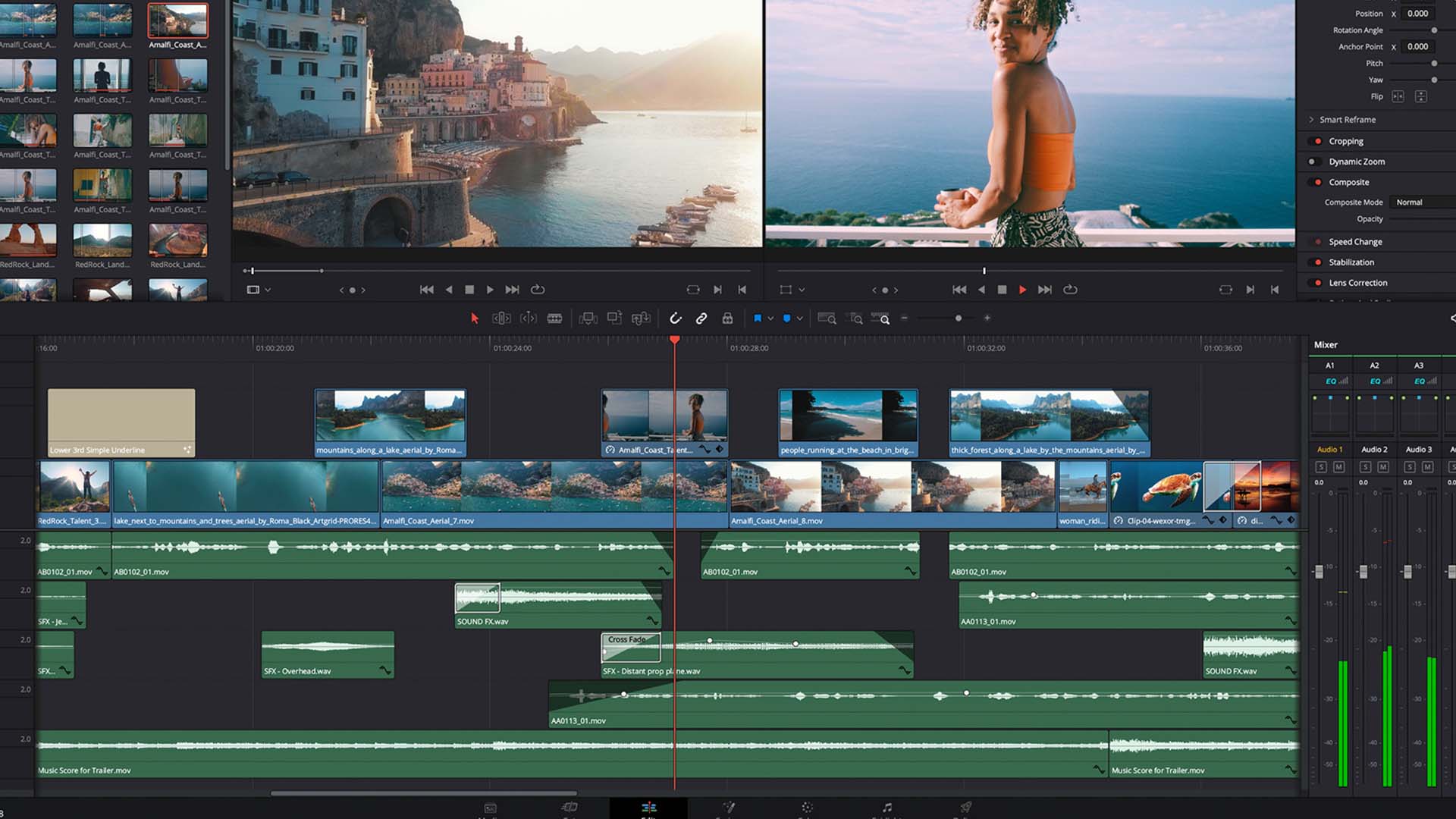
Task: Enable the Dynamic Zoom toggle
Action: tap(1313, 162)
